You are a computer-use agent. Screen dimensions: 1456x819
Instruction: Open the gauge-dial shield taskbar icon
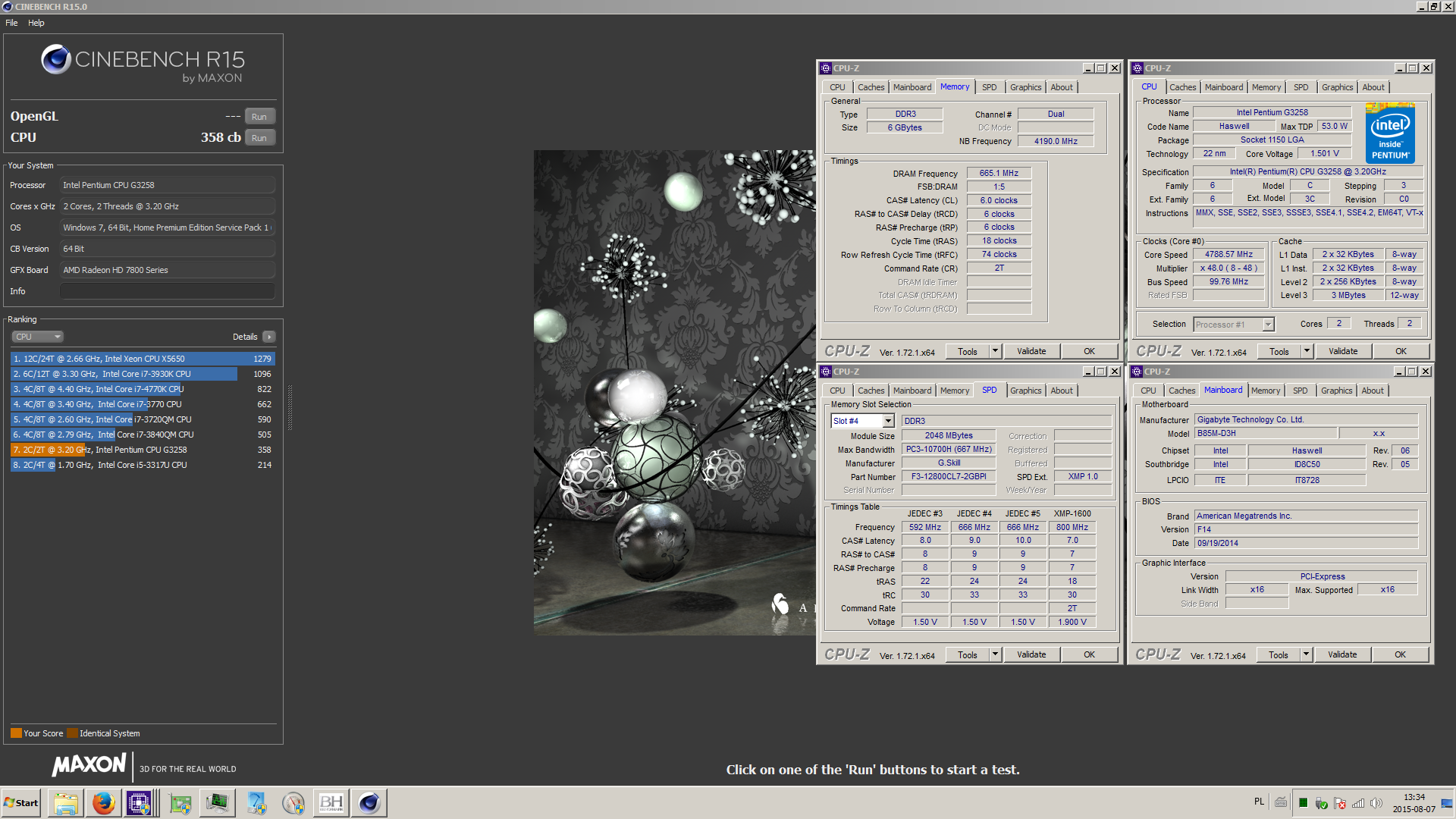[293, 803]
